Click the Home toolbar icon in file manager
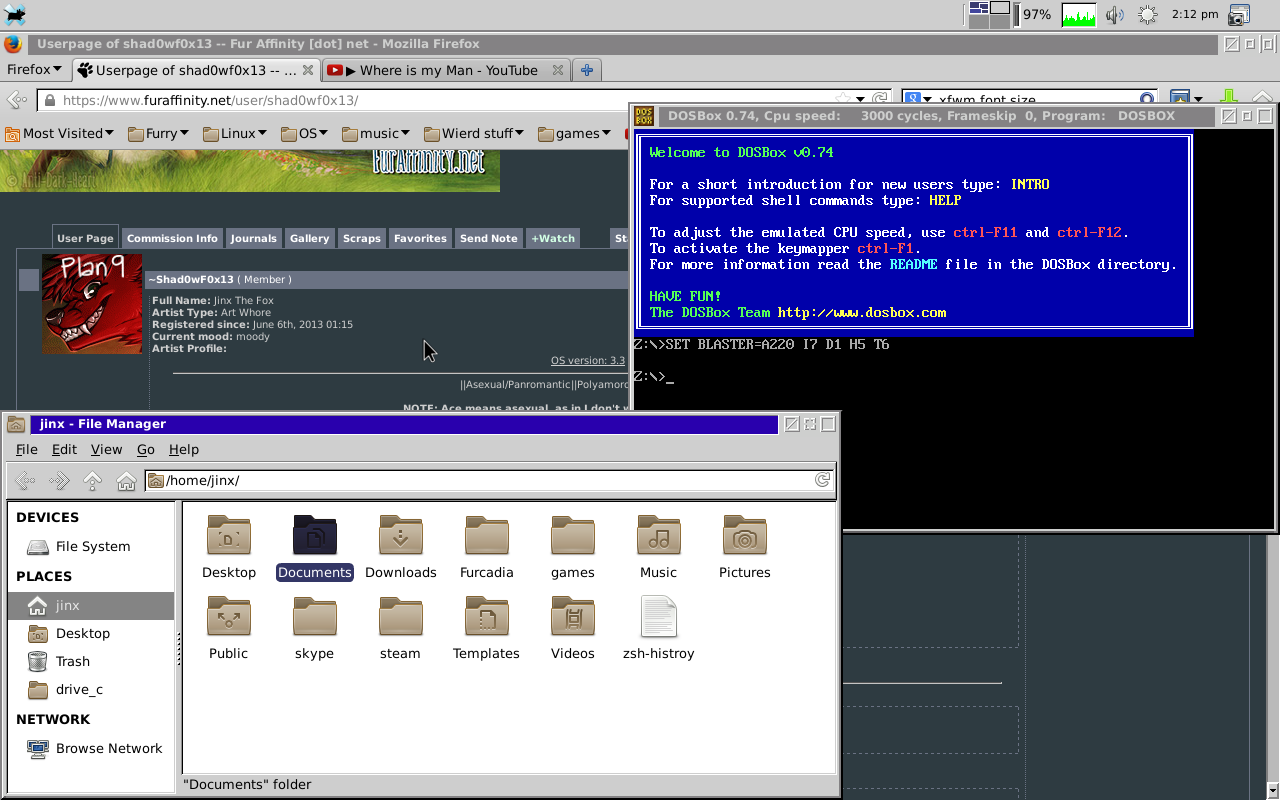Image resolution: width=1280 pixels, height=800 pixels. [x=126, y=481]
